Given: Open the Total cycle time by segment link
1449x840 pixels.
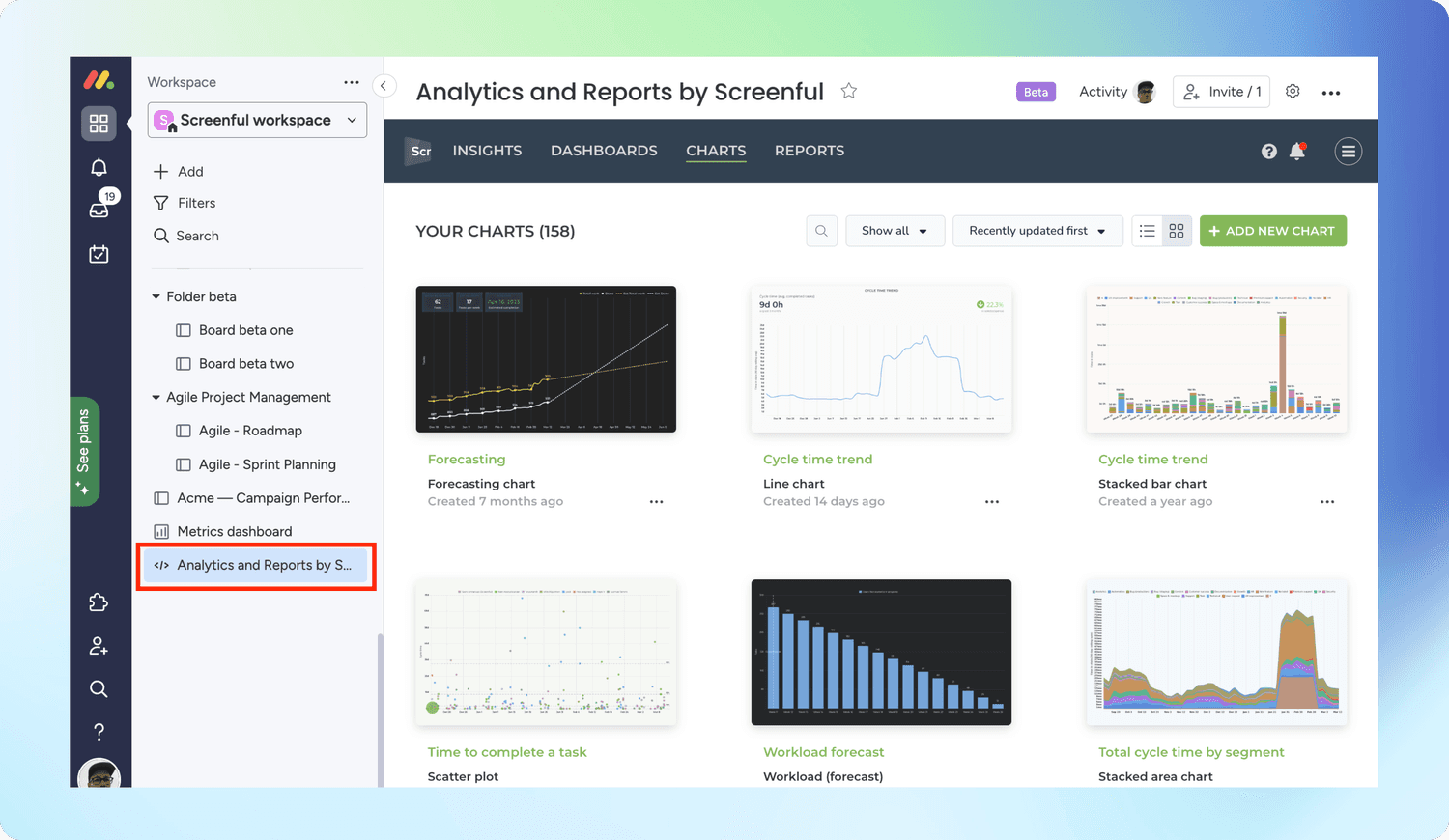Looking at the screenshot, I should tap(1191, 752).
